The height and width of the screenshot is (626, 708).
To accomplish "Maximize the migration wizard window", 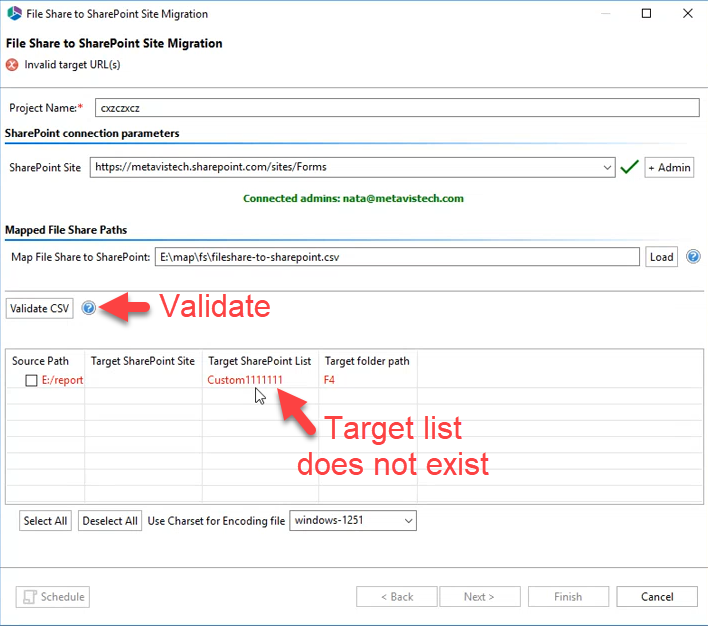I will pos(646,14).
